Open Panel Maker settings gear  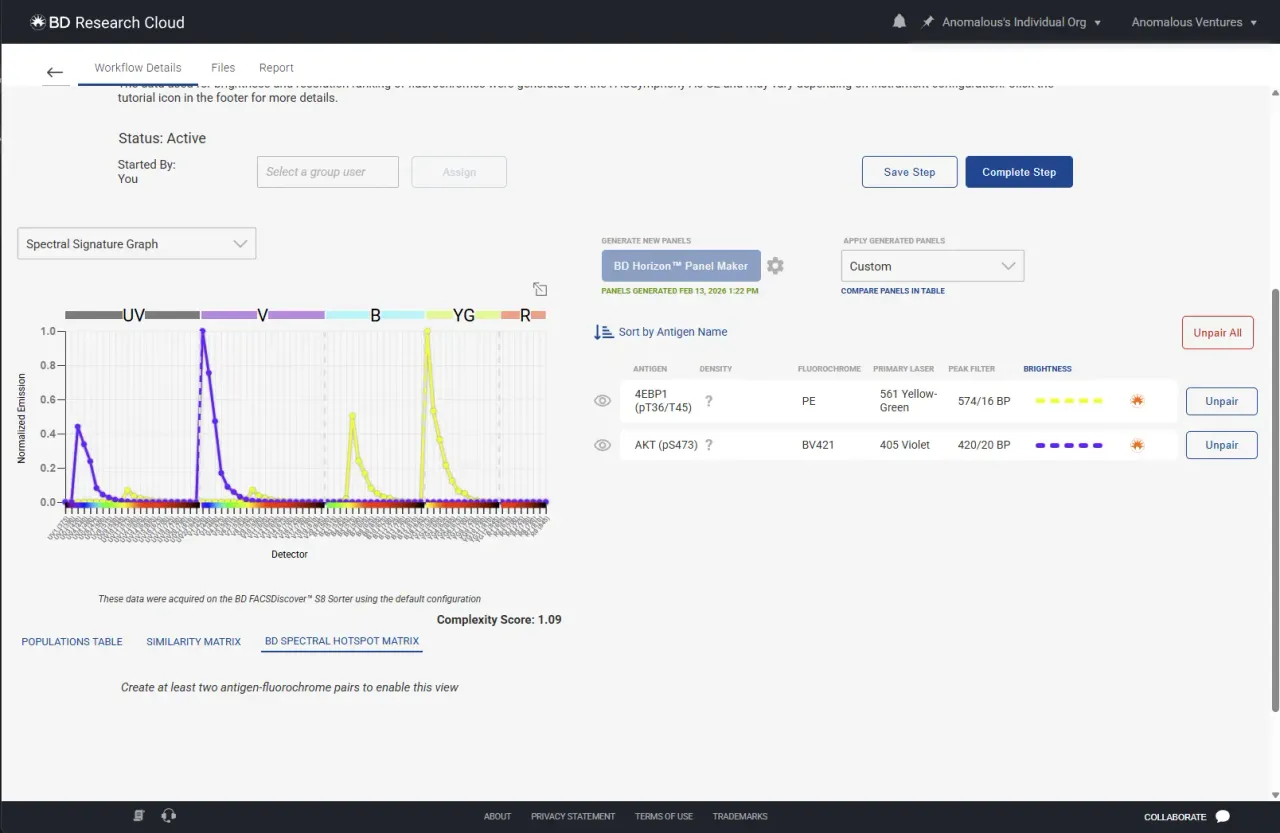775,266
